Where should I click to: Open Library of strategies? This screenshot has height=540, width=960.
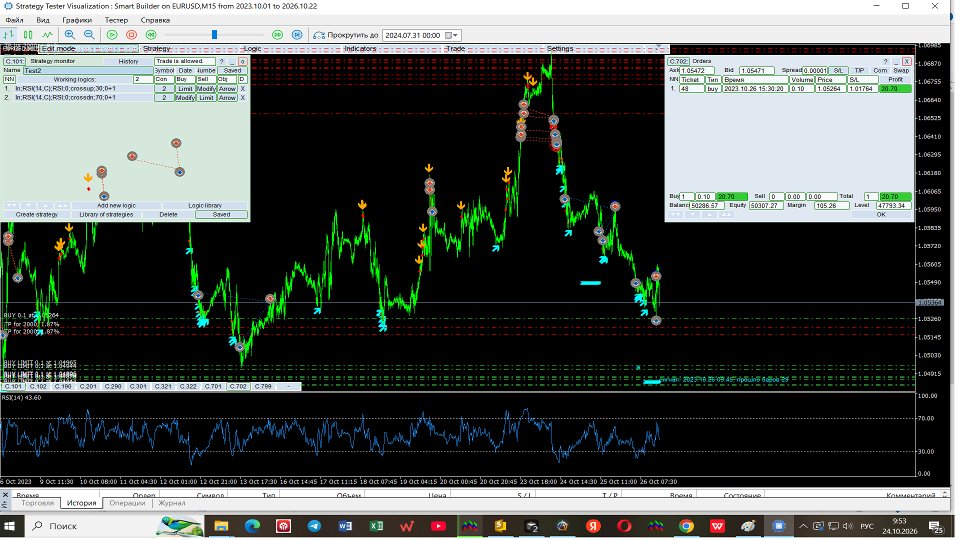[107, 215]
